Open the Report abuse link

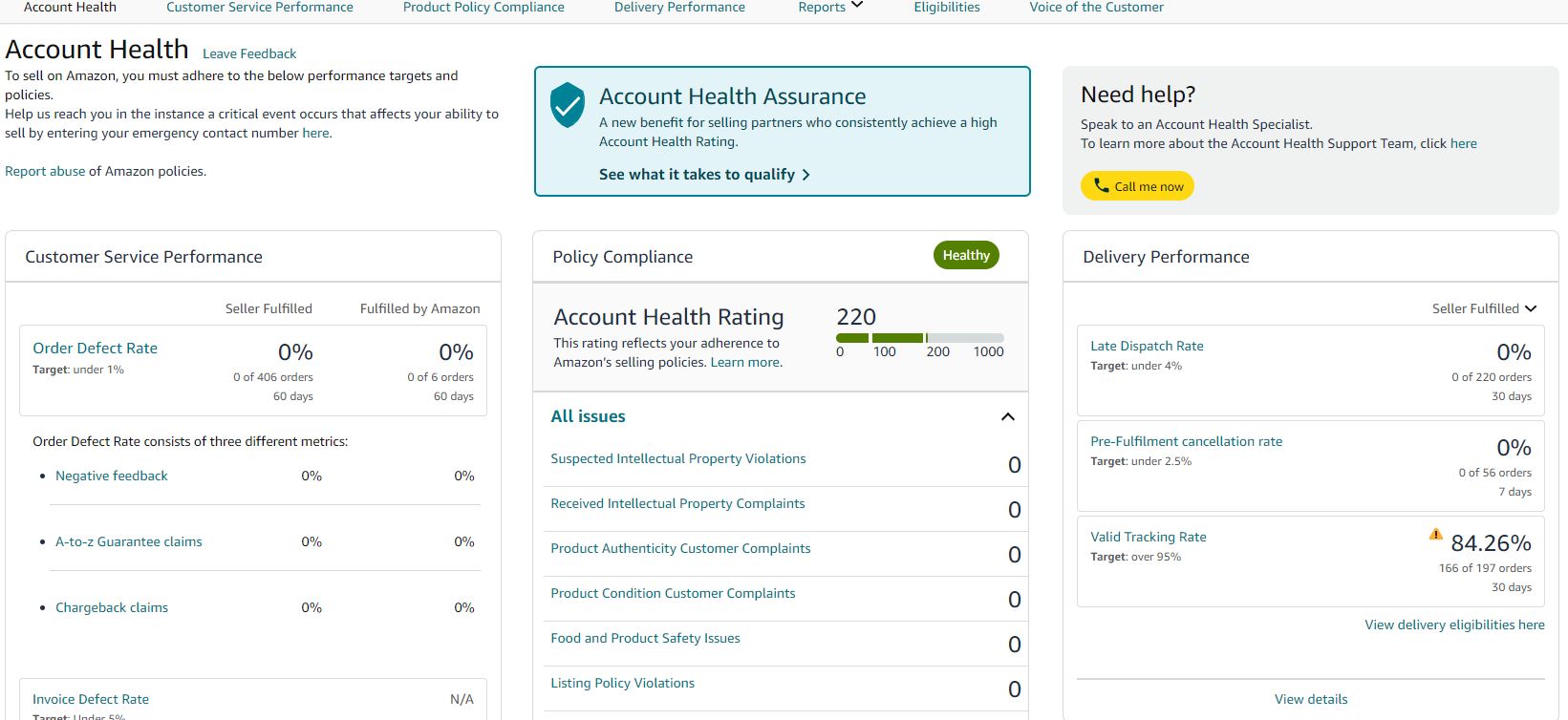(45, 171)
